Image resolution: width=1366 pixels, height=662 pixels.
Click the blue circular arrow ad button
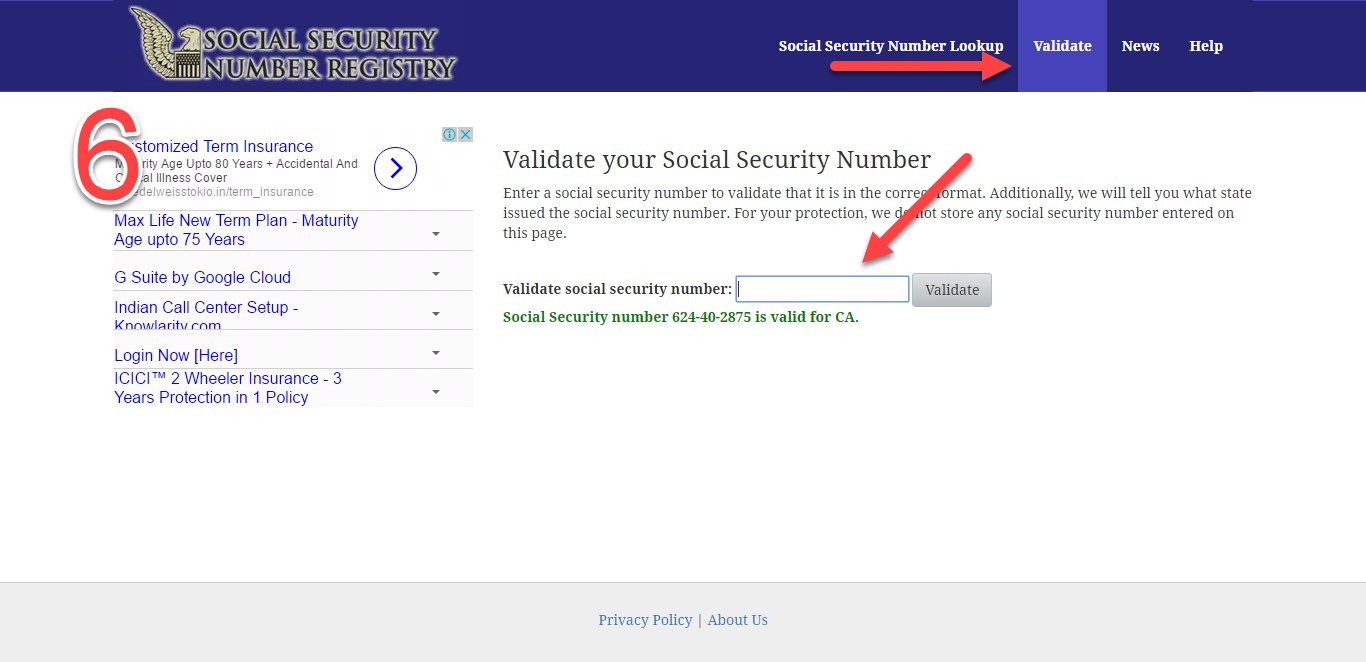[x=395, y=169]
